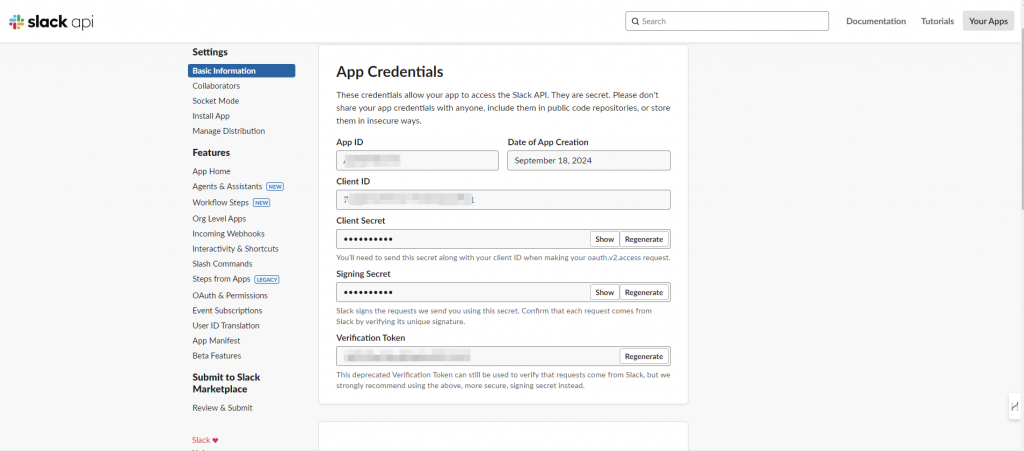
Task: Click the Features section heading
Action: [211, 153]
